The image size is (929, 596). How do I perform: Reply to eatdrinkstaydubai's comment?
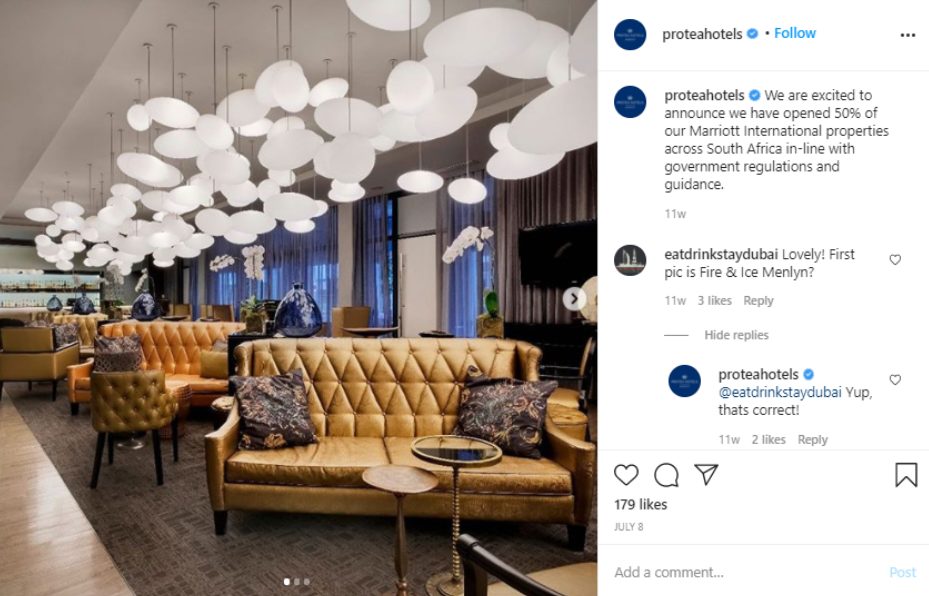pos(758,300)
